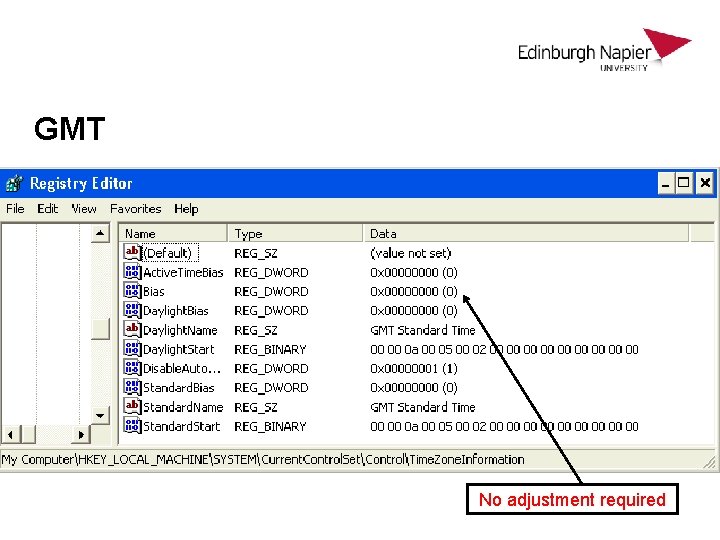Image resolution: width=720 pixels, height=540 pixels.
Task: Click the tree pane scroll left arrow
Action: pyautogui.click(x=10, y=434)
